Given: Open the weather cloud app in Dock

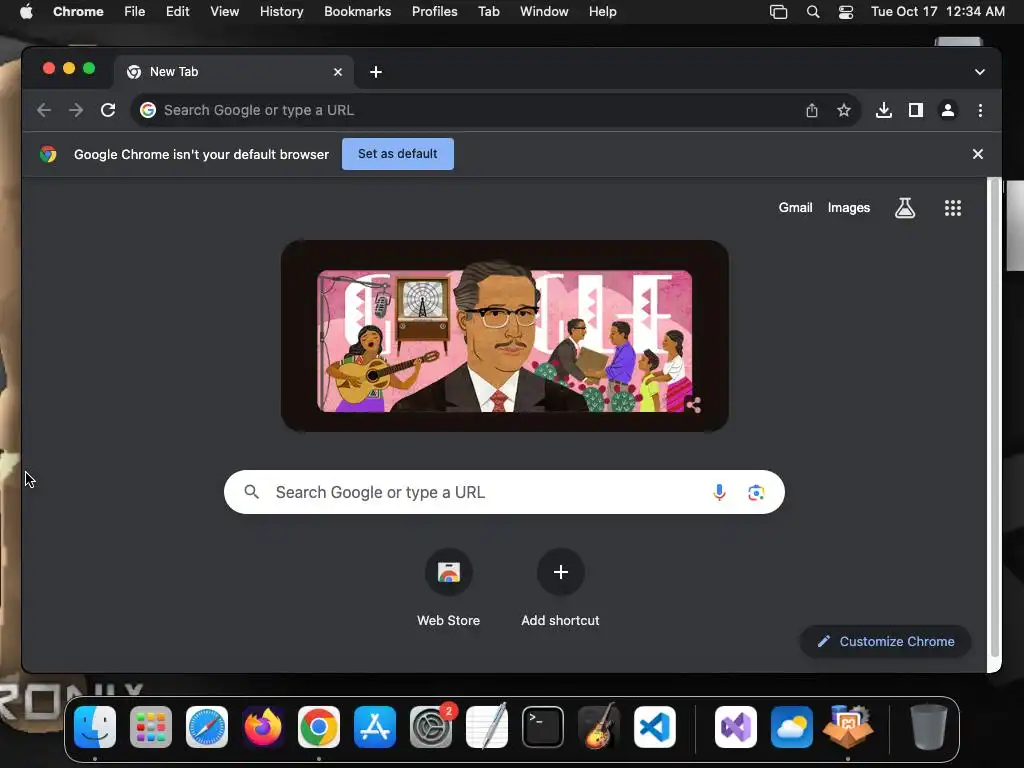Looking at the screenshot, I should coord(792,727).
